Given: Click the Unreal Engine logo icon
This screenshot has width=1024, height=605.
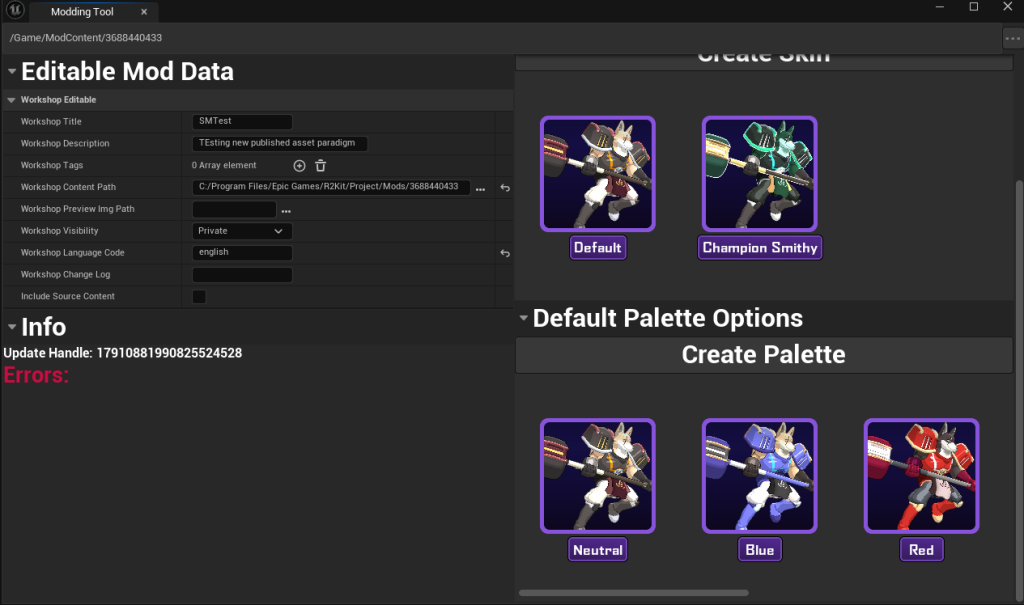Looking at the screenshot, I should (15, 10).
